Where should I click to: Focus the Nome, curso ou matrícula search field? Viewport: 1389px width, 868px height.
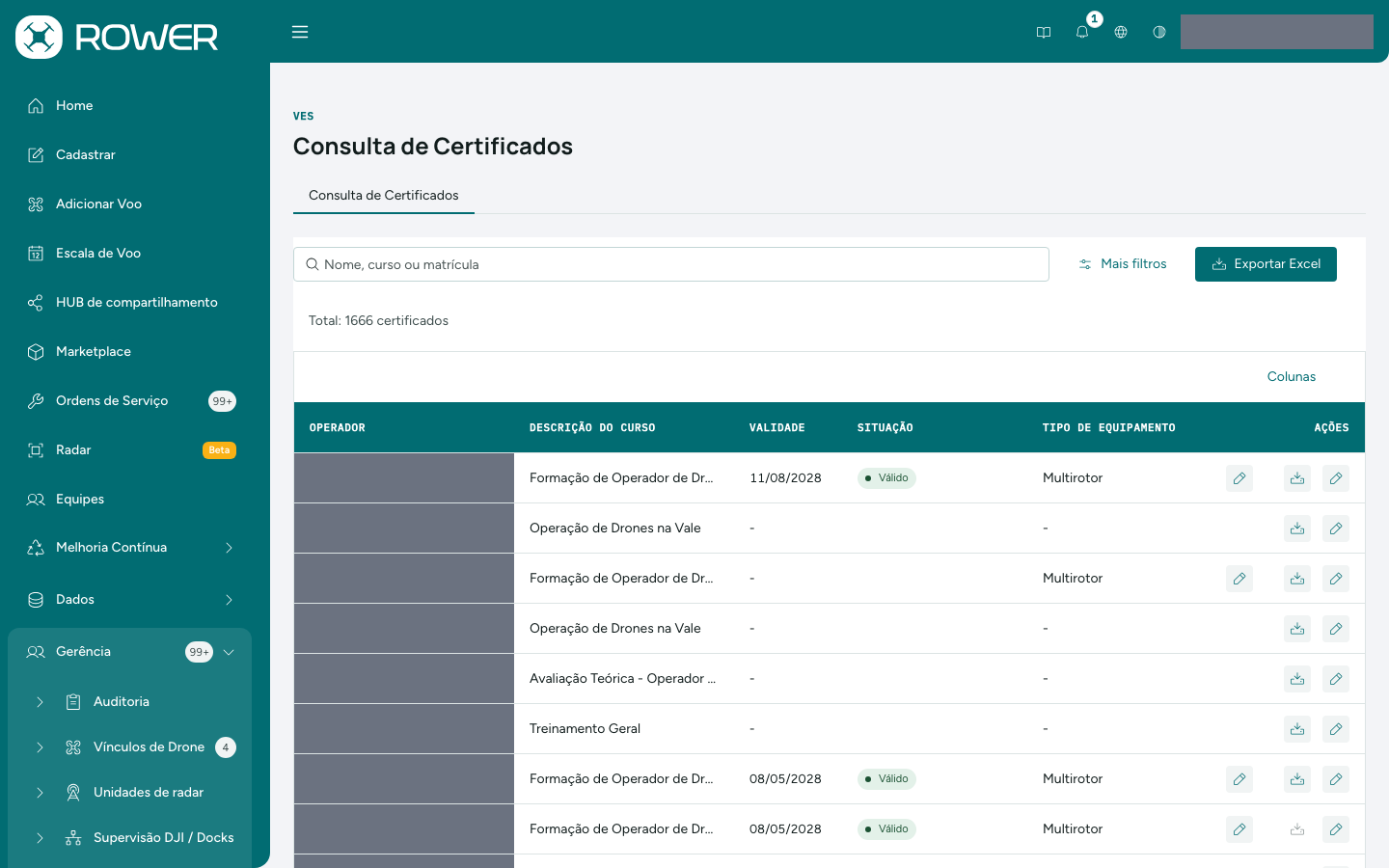pyautogui.click(x=671, y=264)
